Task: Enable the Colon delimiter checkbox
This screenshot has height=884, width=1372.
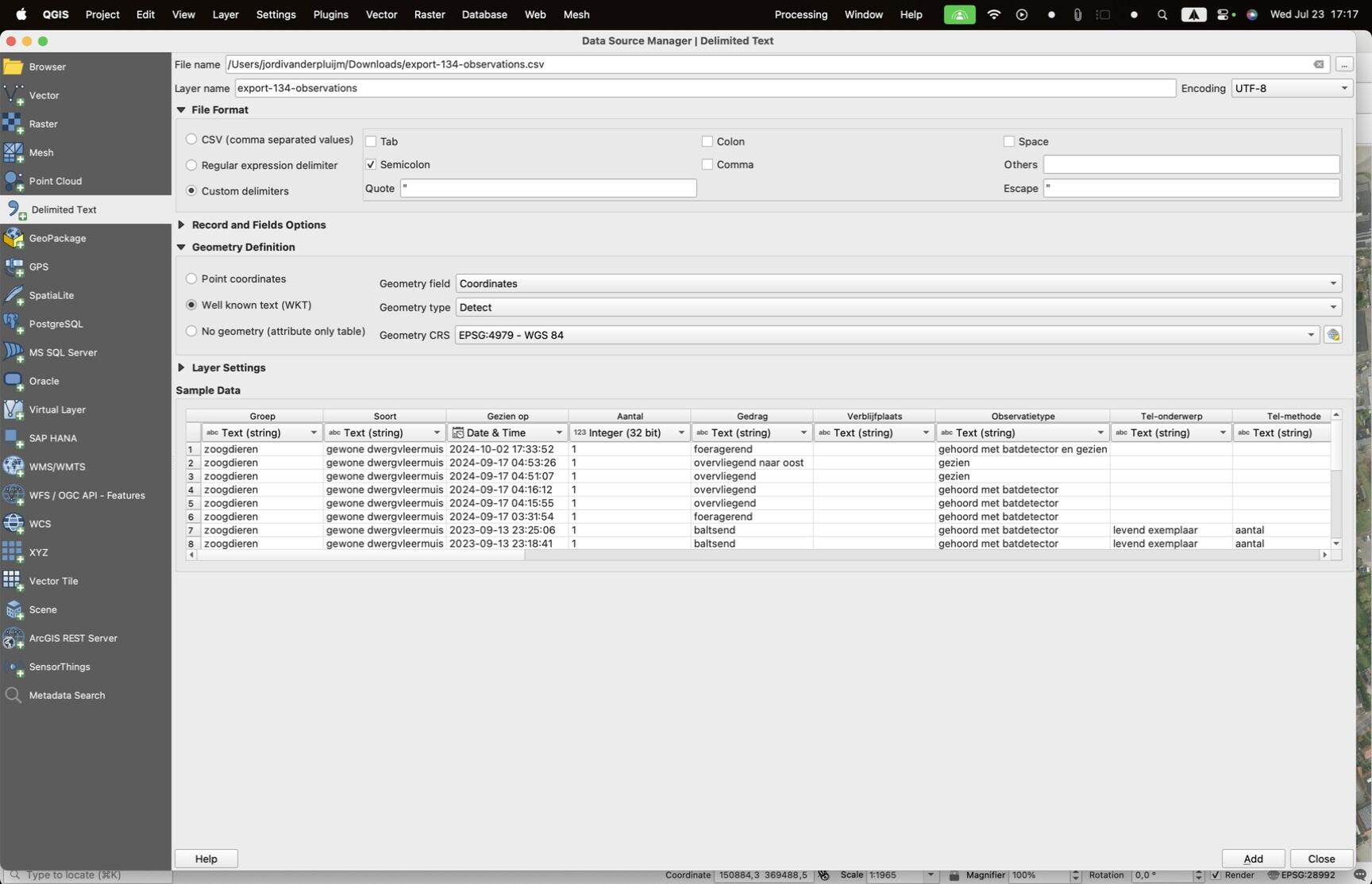Action: pos(707,141)
